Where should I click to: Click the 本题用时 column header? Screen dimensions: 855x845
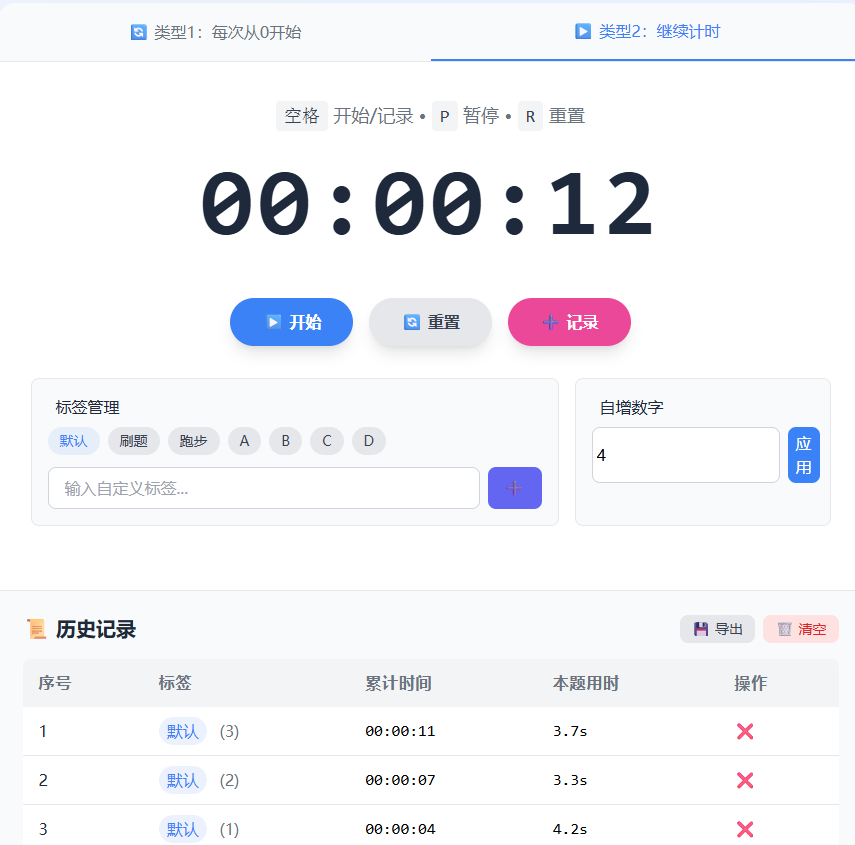586,683
